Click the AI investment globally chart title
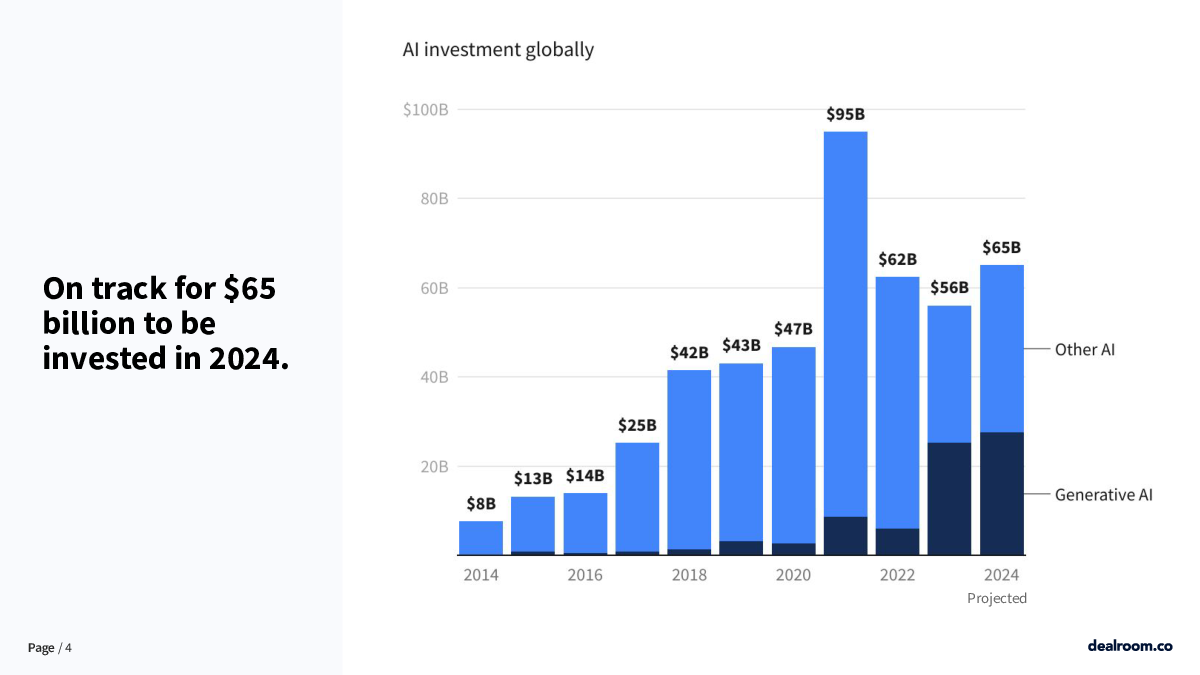 (x=498, y=49)
